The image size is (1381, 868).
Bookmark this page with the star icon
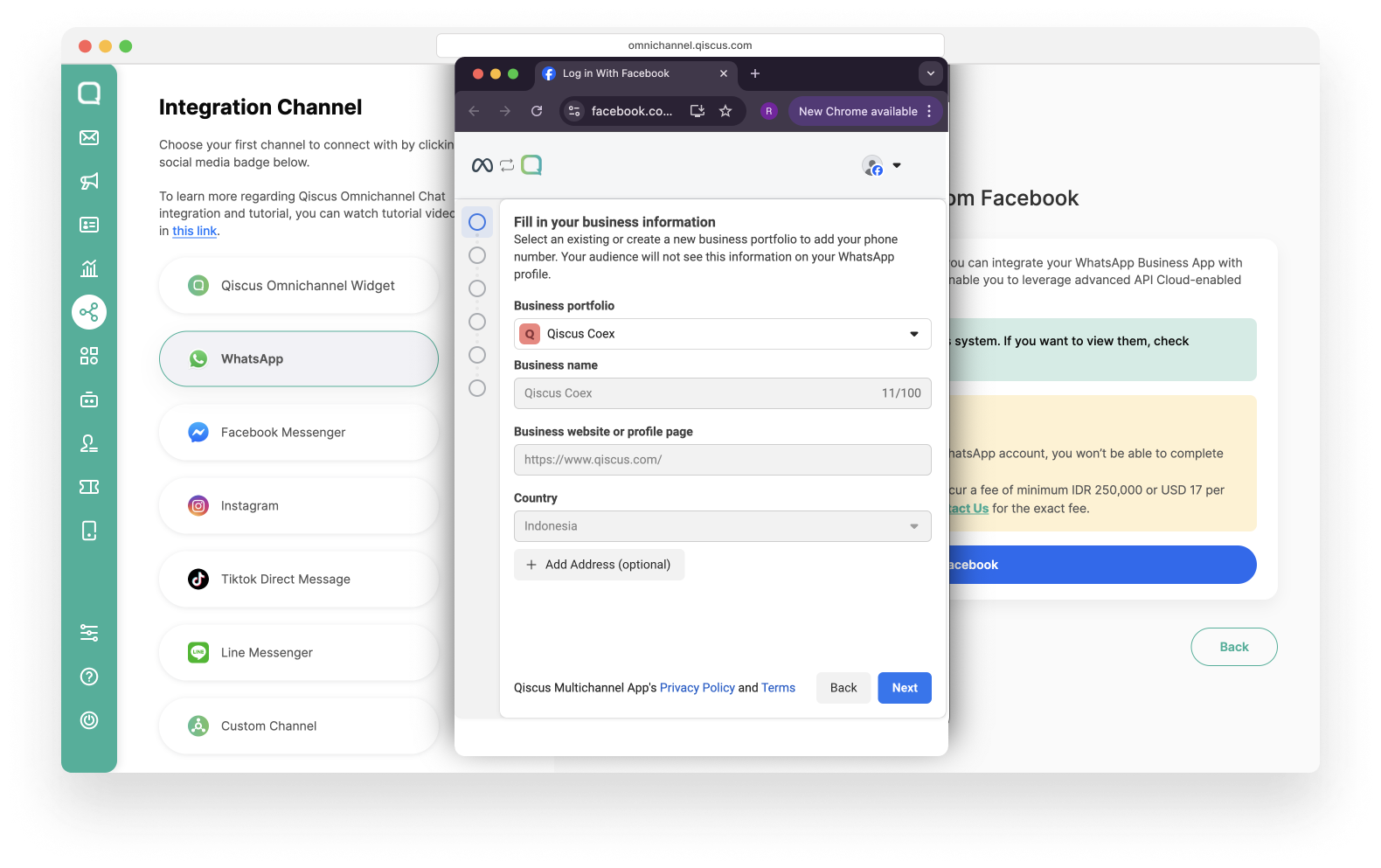(725, 111)
